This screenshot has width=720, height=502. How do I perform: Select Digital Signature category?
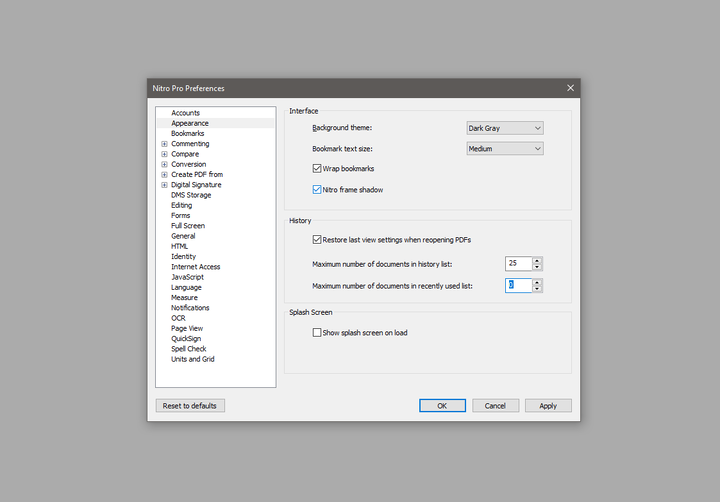point(196,185)
